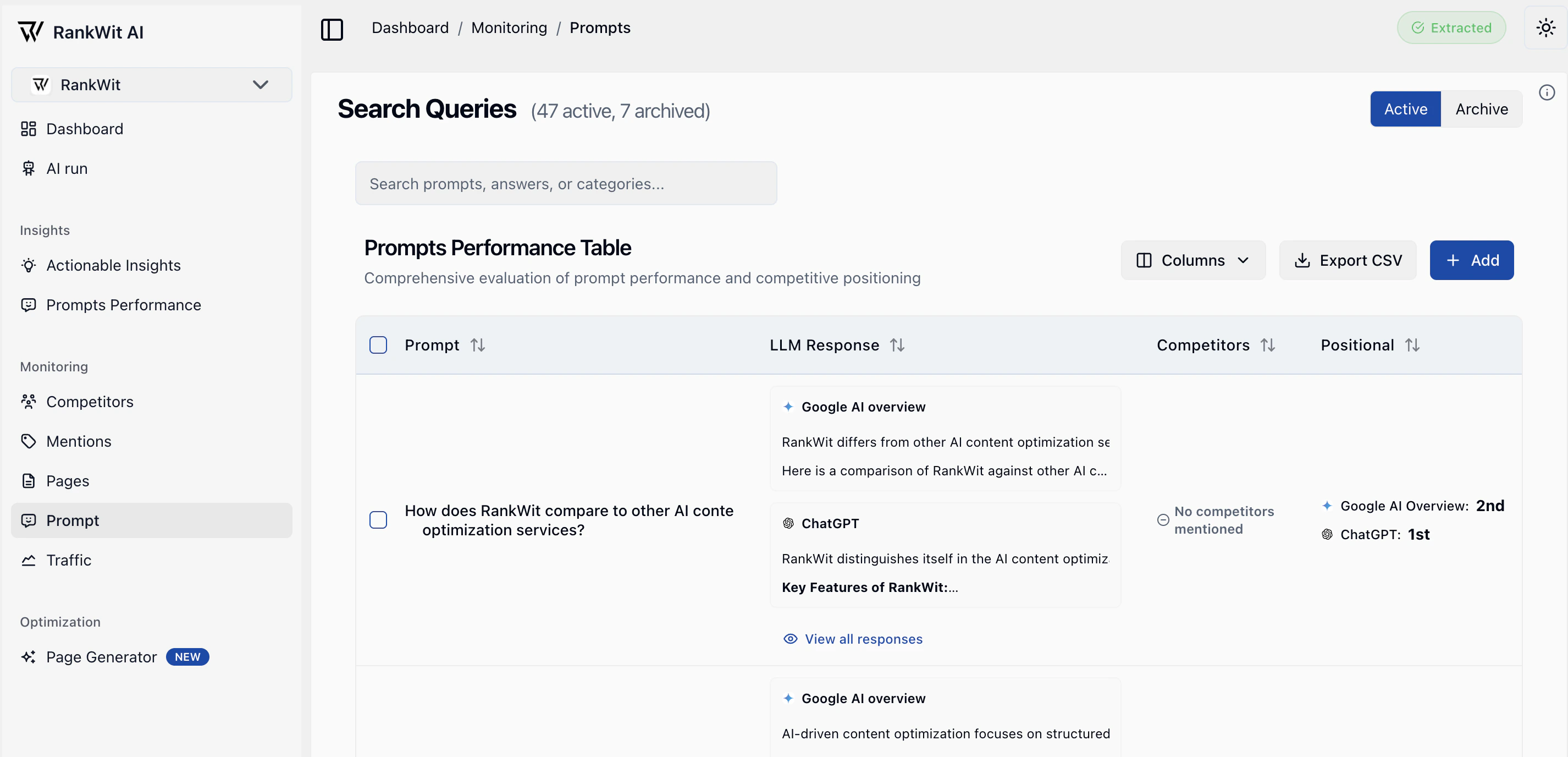Screen dimensions: 1568x757
Task: Click the Prompts Performance chat icon
Action: point(29,304)
